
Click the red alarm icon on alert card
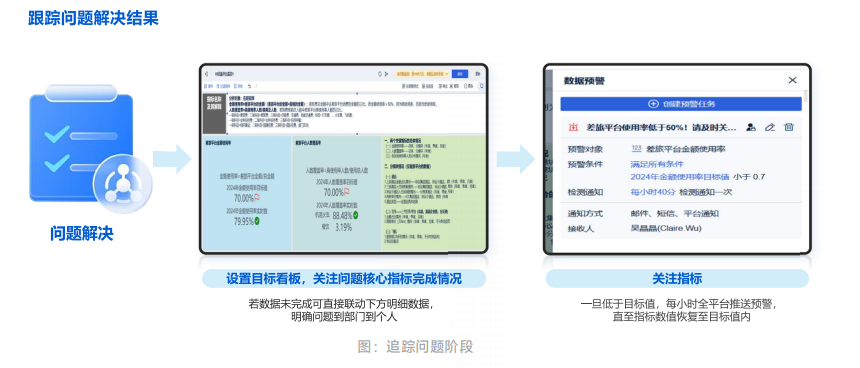[x=574, y=127]
